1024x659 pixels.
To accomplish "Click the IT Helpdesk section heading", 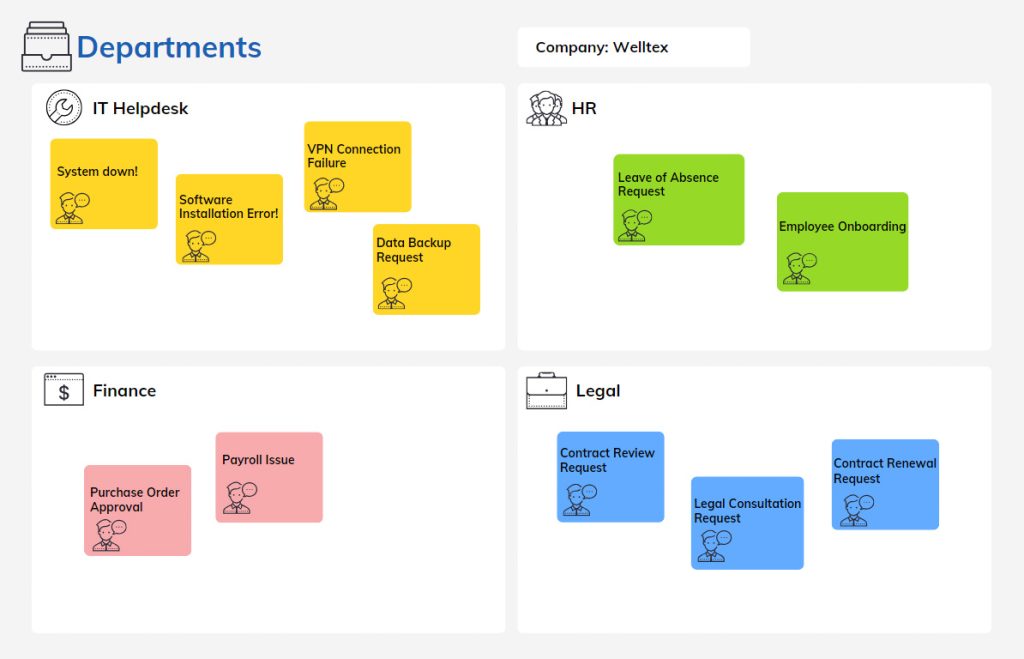I will (x=140, y=108).
